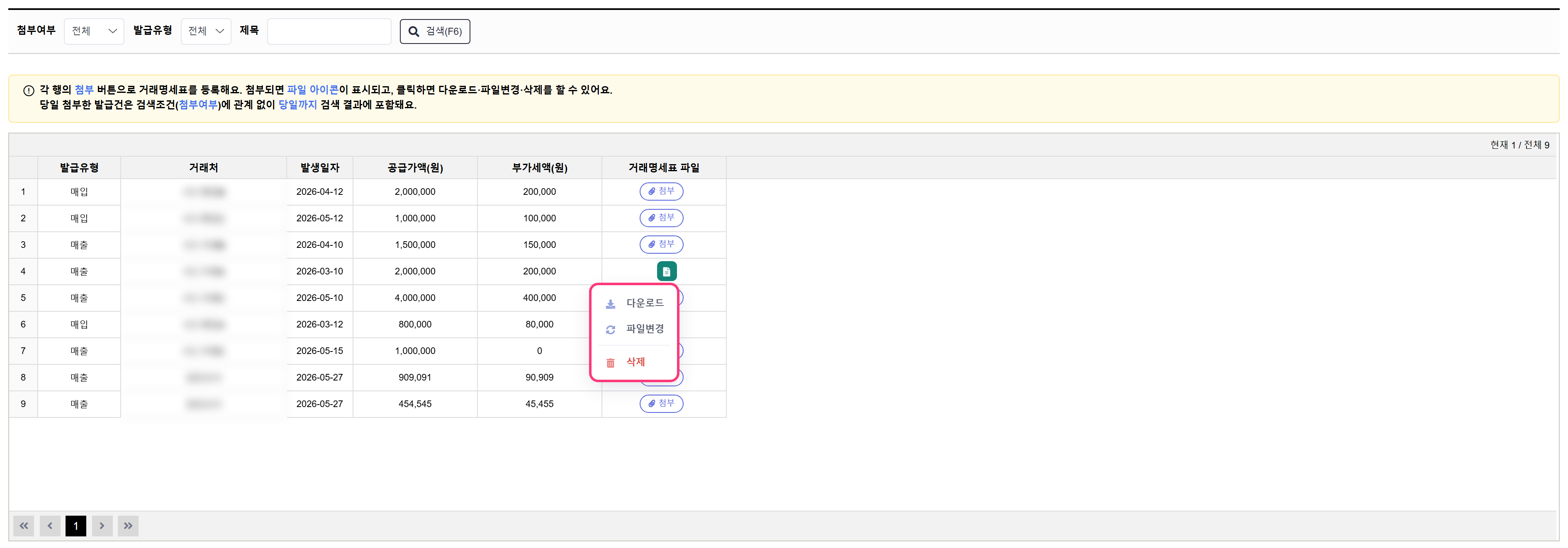
Task: Click the 거래처 column header
Action: [x=203, y=168]
